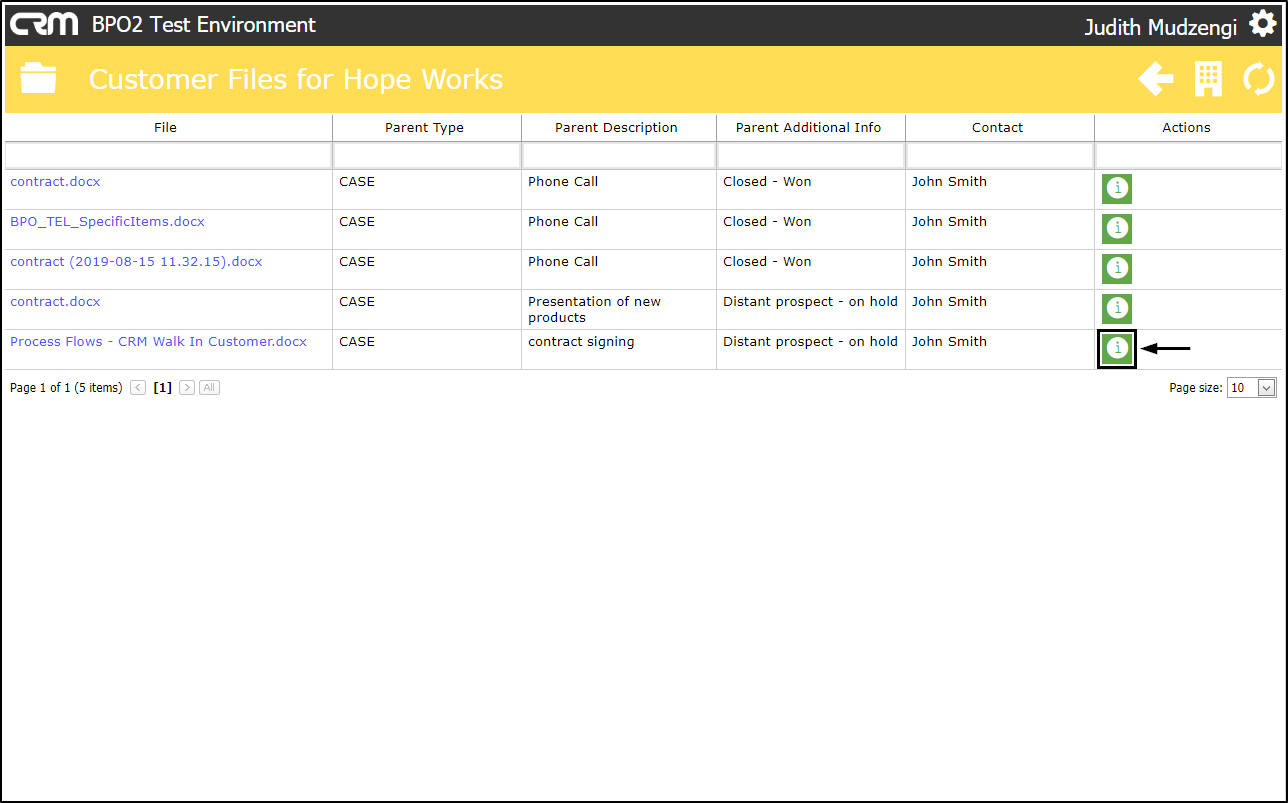This screenshot has width=1288, height=803.
Task: Click the Actions column header
Action: [1187, 128]
